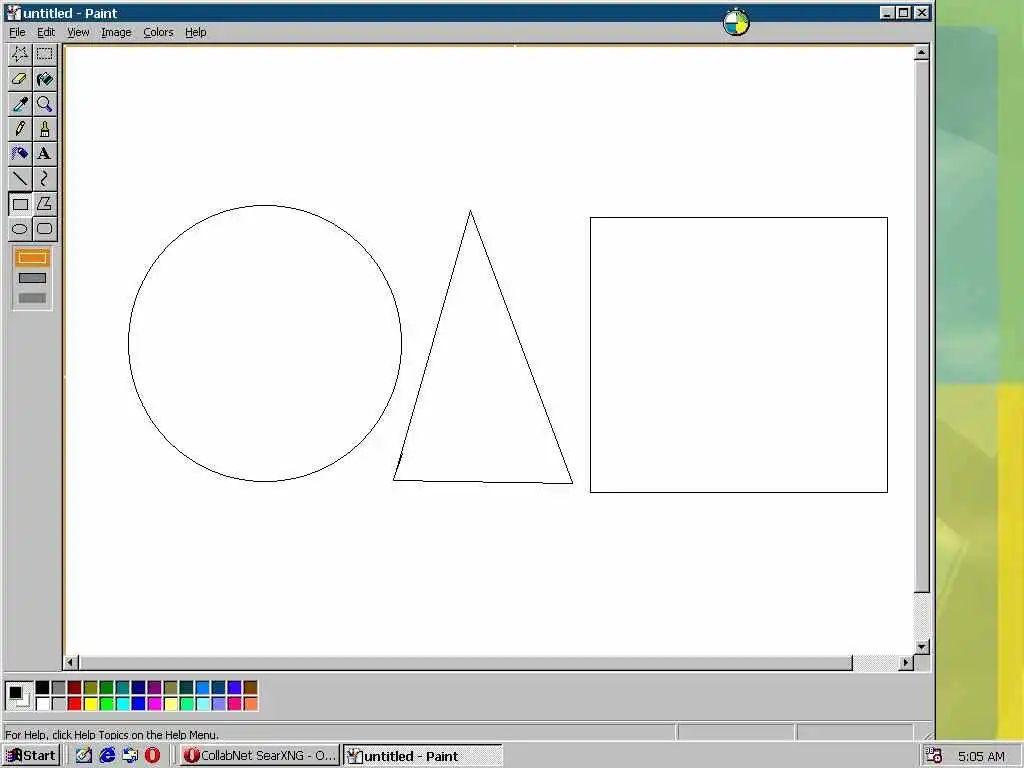The height and width of the screenshot is (768, 1024).
Task: Open the Windows Start menu
Action: [x=31, y=755]
